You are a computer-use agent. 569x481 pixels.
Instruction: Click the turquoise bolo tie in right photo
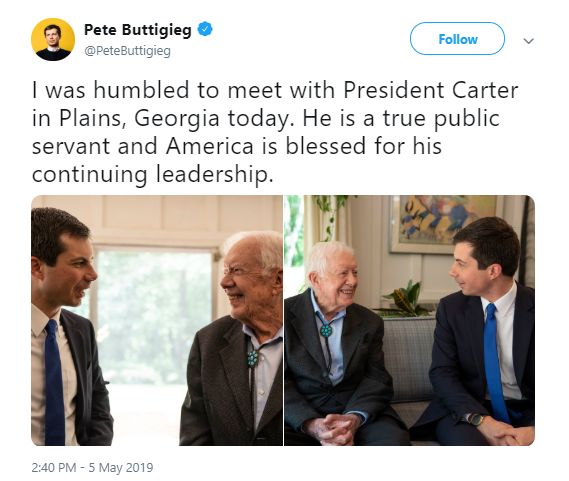[326, 330]
